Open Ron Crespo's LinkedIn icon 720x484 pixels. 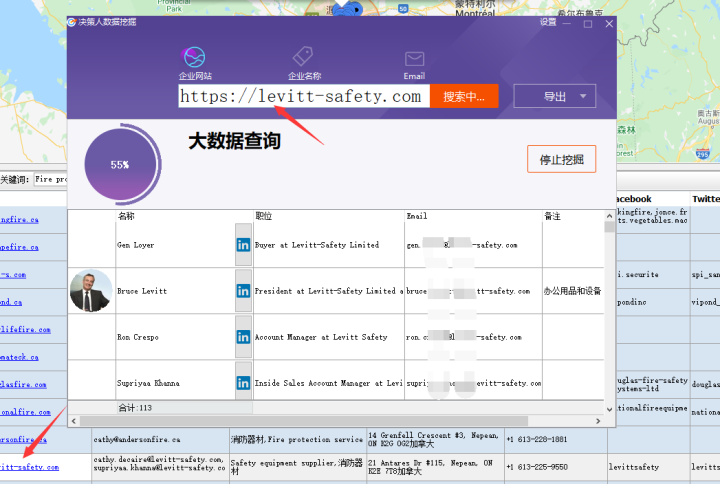coord(243,337)
